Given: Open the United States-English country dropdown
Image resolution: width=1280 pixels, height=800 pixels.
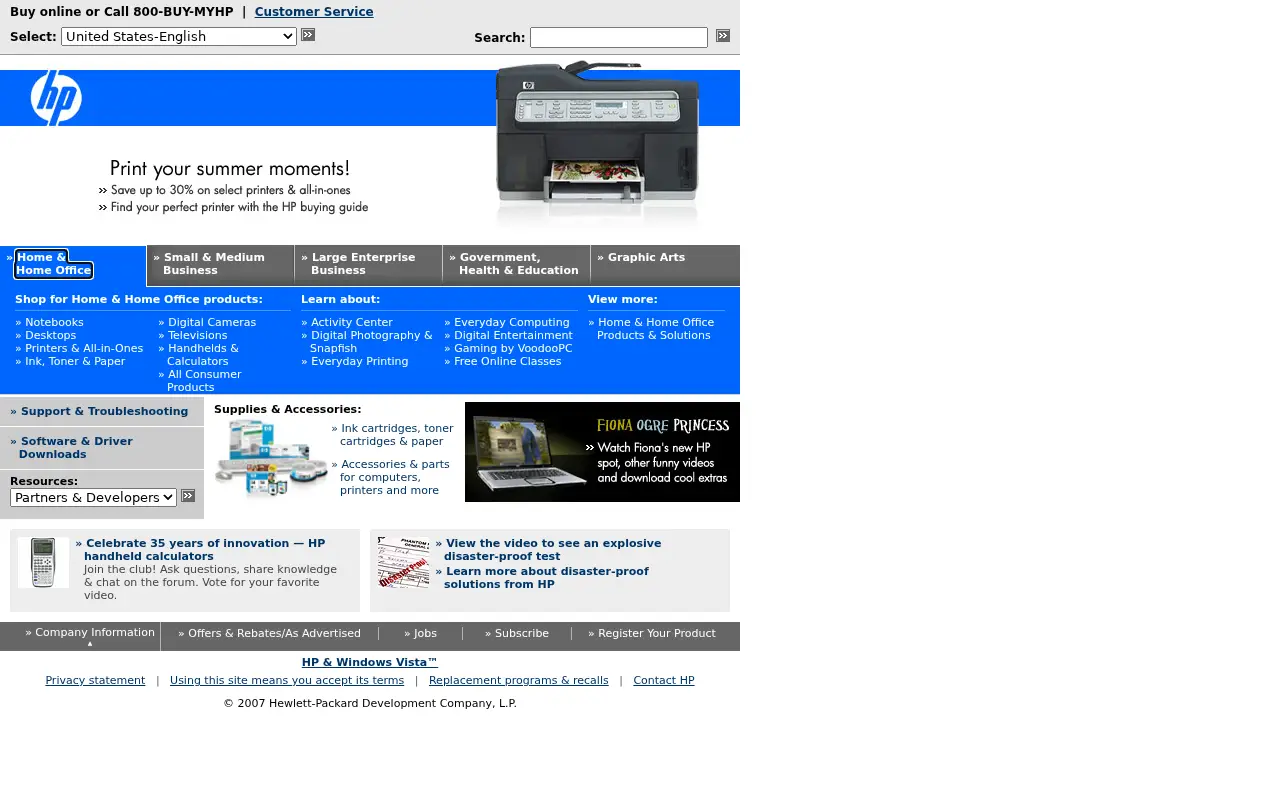Looking at the screenshot, I should (179, 36).
